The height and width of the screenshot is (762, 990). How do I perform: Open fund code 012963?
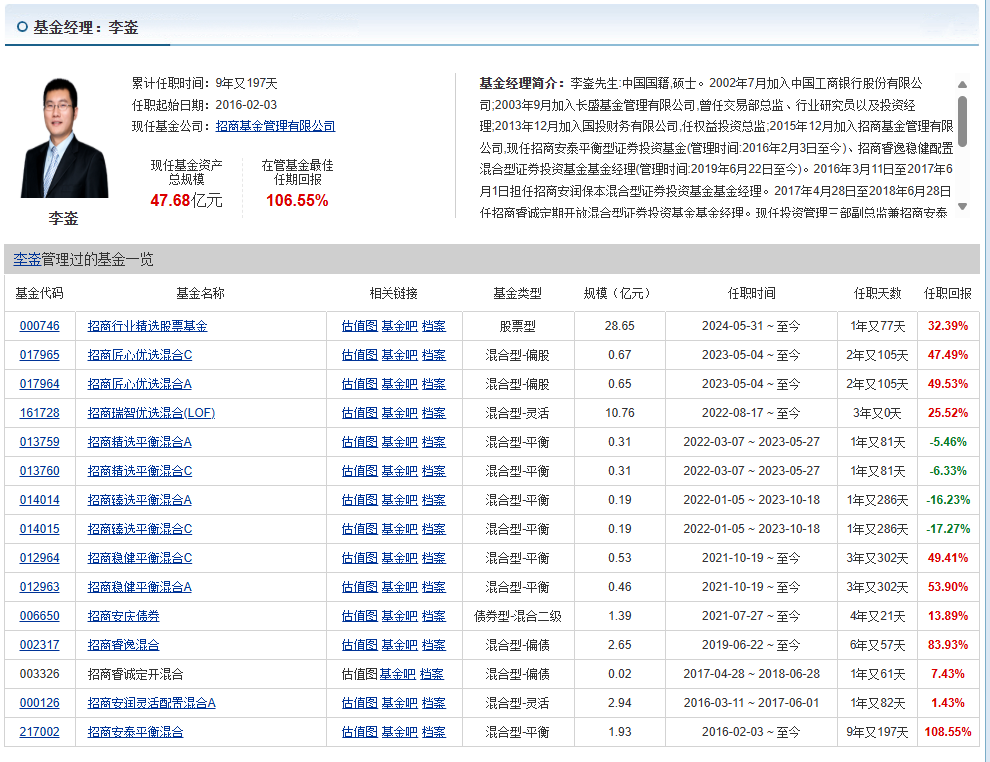tap(40, 587)
